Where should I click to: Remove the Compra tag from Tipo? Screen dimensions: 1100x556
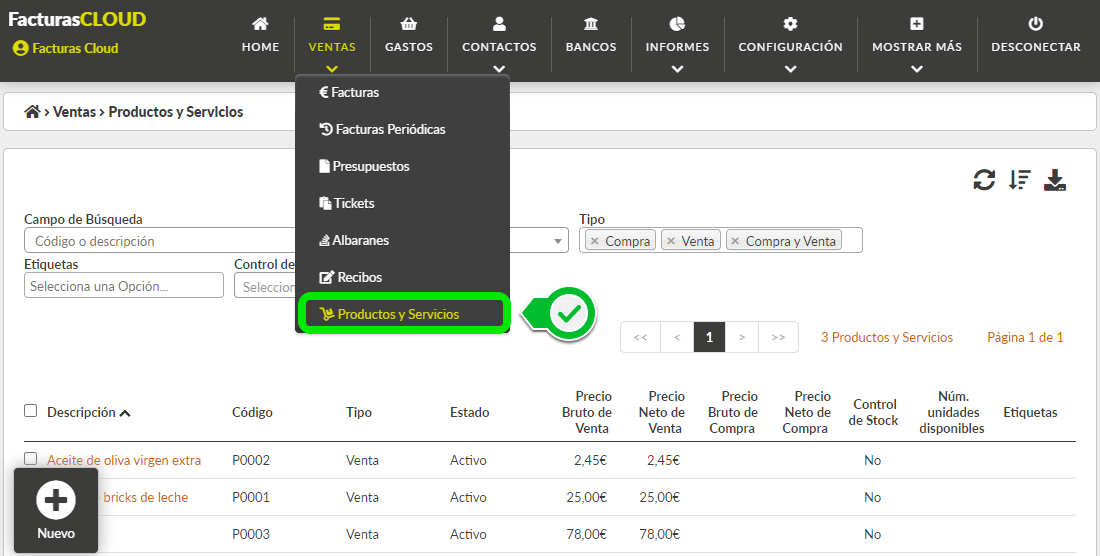point(595,241)
